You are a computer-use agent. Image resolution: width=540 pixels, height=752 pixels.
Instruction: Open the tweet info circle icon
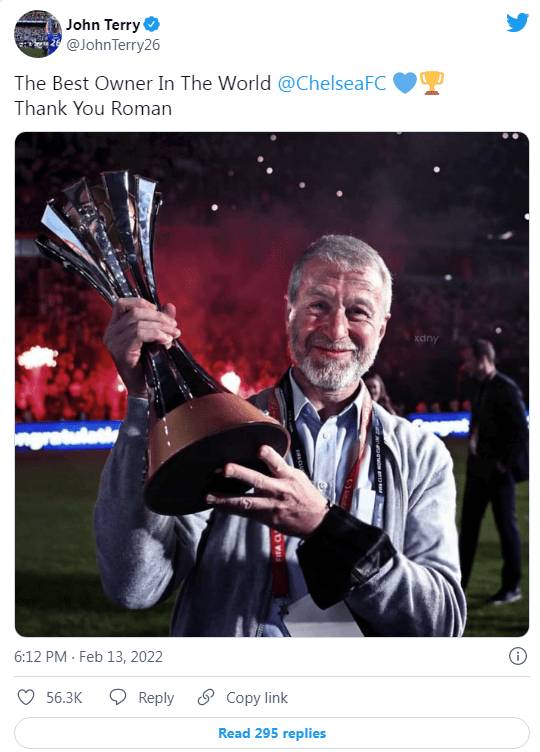(517, 656)
